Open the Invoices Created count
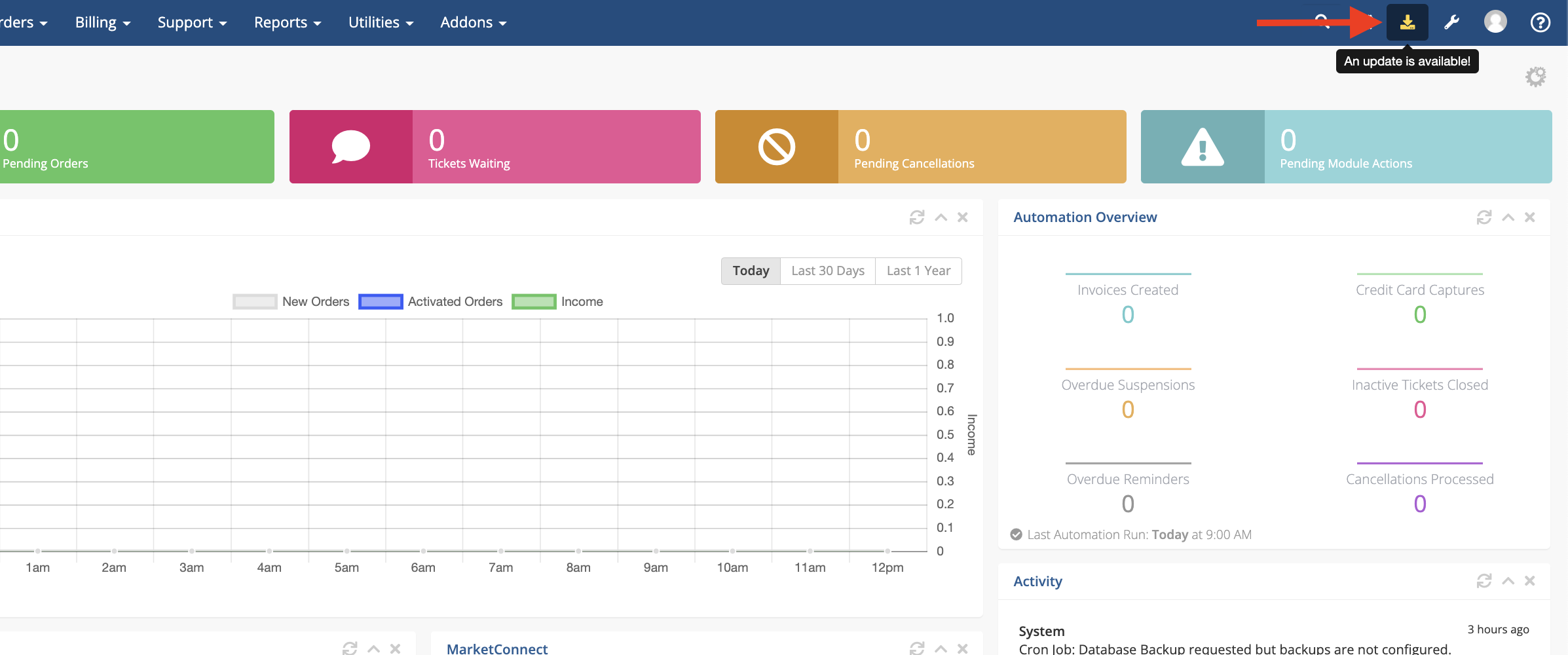1568x655 pixels. [1128, 315]
